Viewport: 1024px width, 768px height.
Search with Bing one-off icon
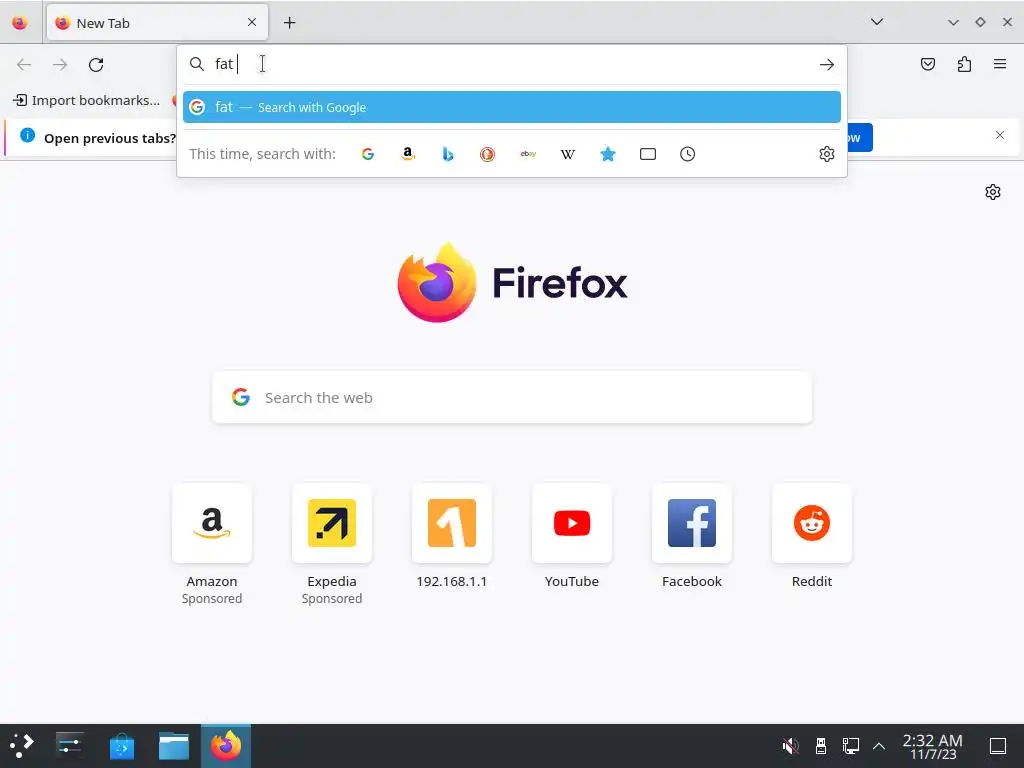pyautogui.click(x=448, y=154)
